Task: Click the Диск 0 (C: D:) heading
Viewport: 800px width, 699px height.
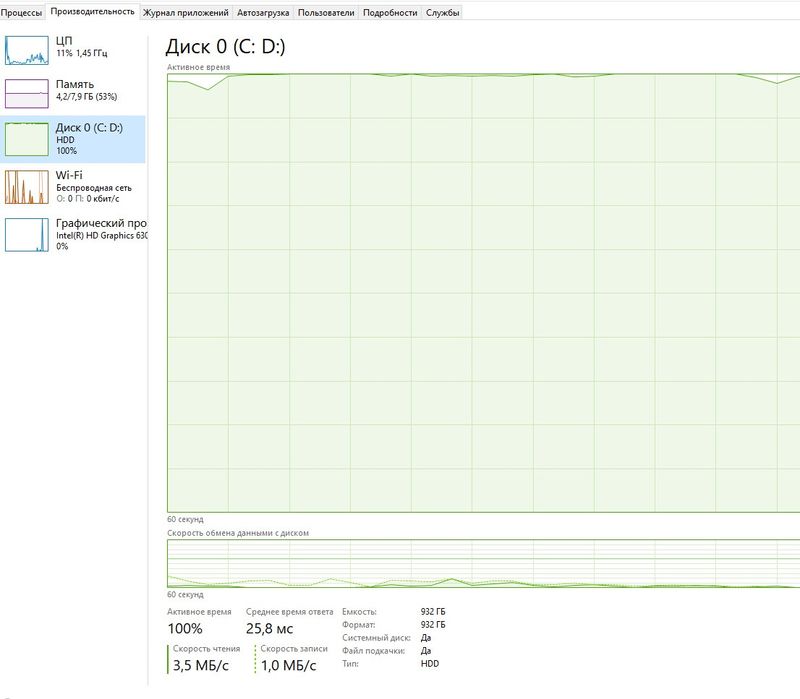Action: tap(226, 46)
